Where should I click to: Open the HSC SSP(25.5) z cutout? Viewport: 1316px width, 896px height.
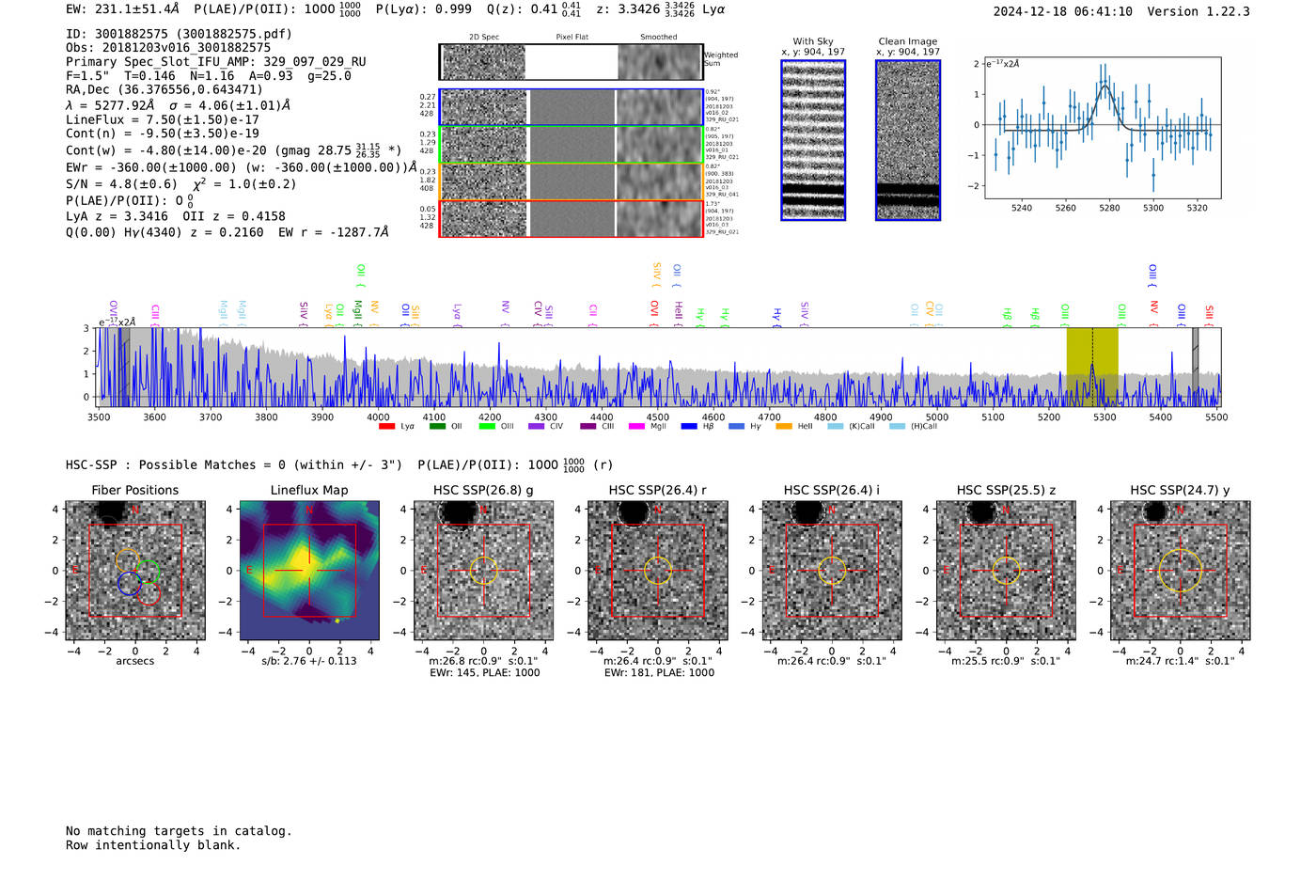click(1006, 570)
